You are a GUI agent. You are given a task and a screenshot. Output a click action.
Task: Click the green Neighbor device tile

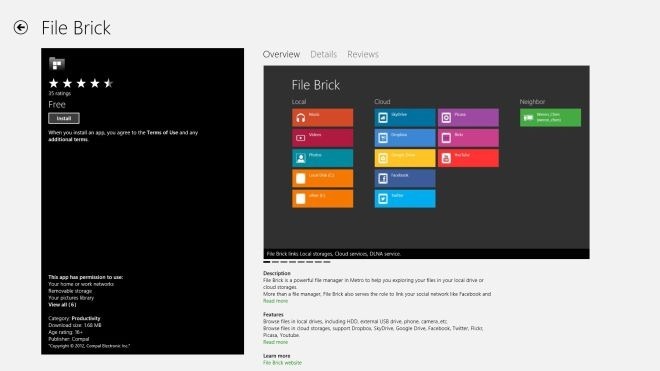tap(550, 117)
